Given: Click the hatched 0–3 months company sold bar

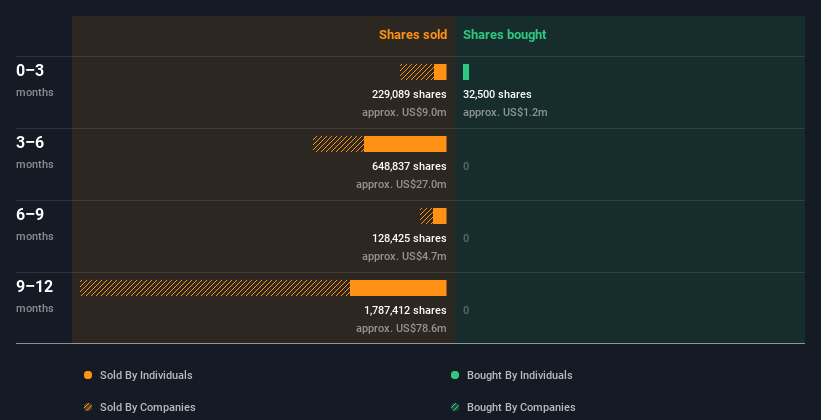Looking at the screenshot, I should [416, 72].
